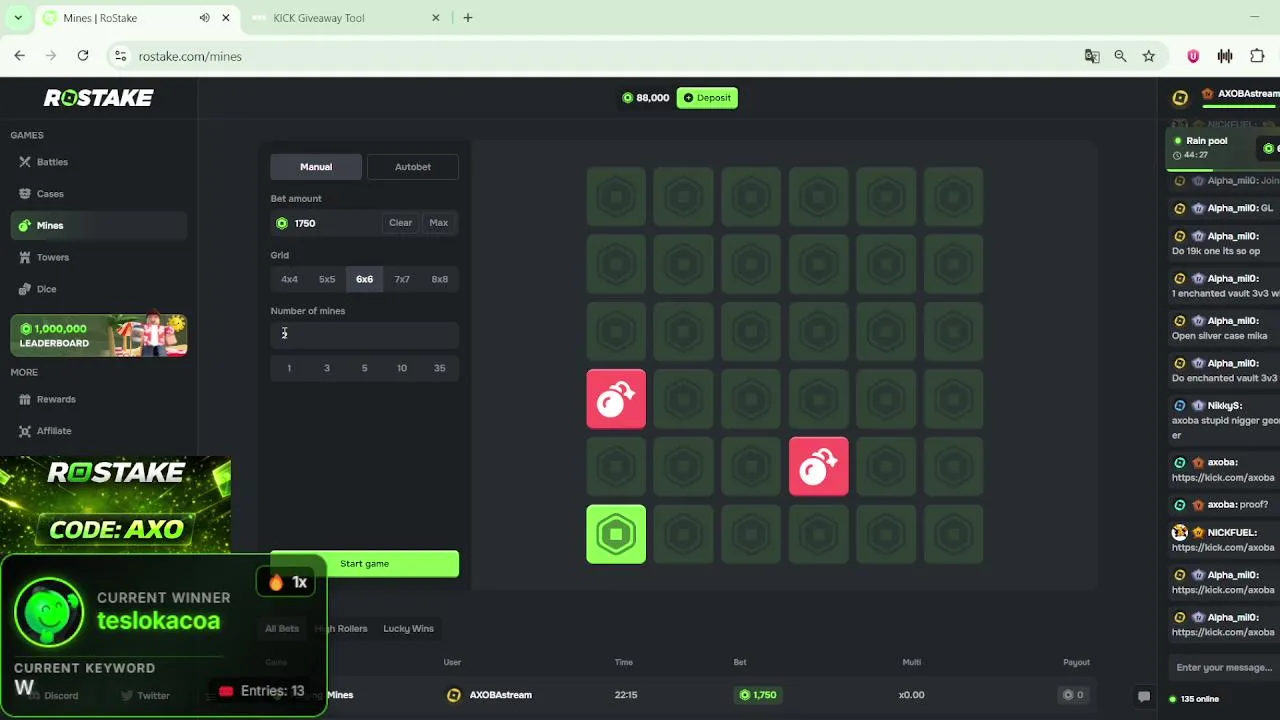The height and width of the screenshot is (720, 1280).
Task: Open kick.com link posted by NICKFUEL
Action: pyautogui.click(x=1223, y=548)
